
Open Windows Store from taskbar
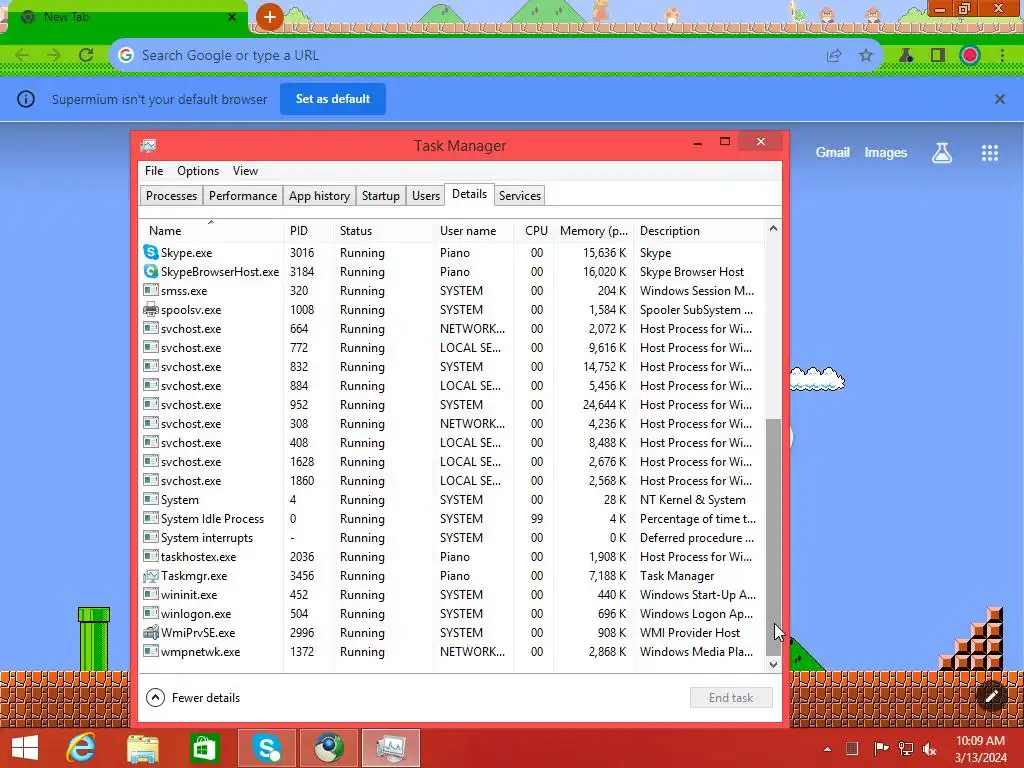(204, 748)
